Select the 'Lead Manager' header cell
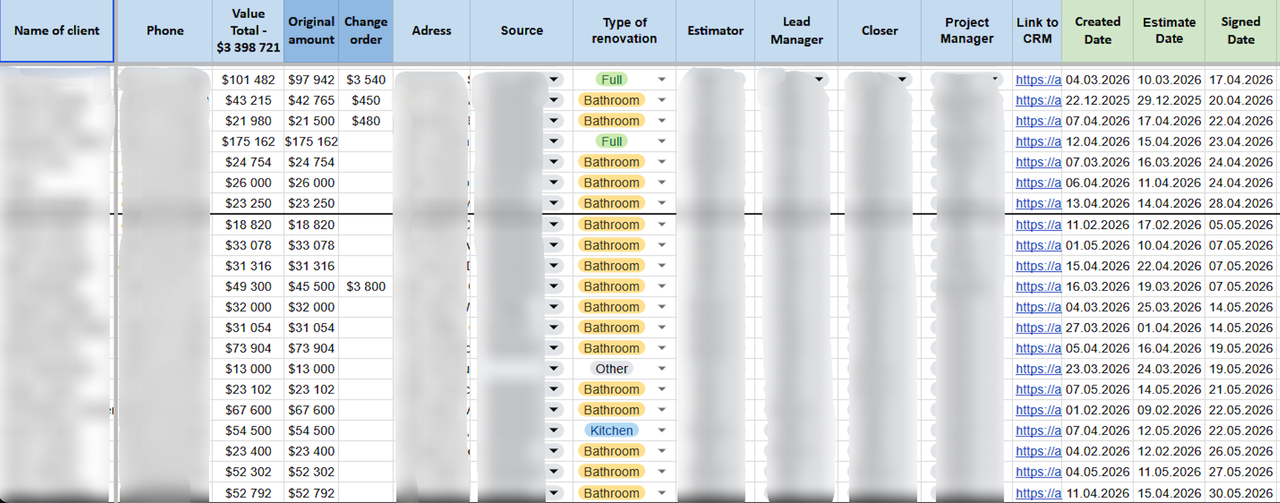 pos(797,31)
